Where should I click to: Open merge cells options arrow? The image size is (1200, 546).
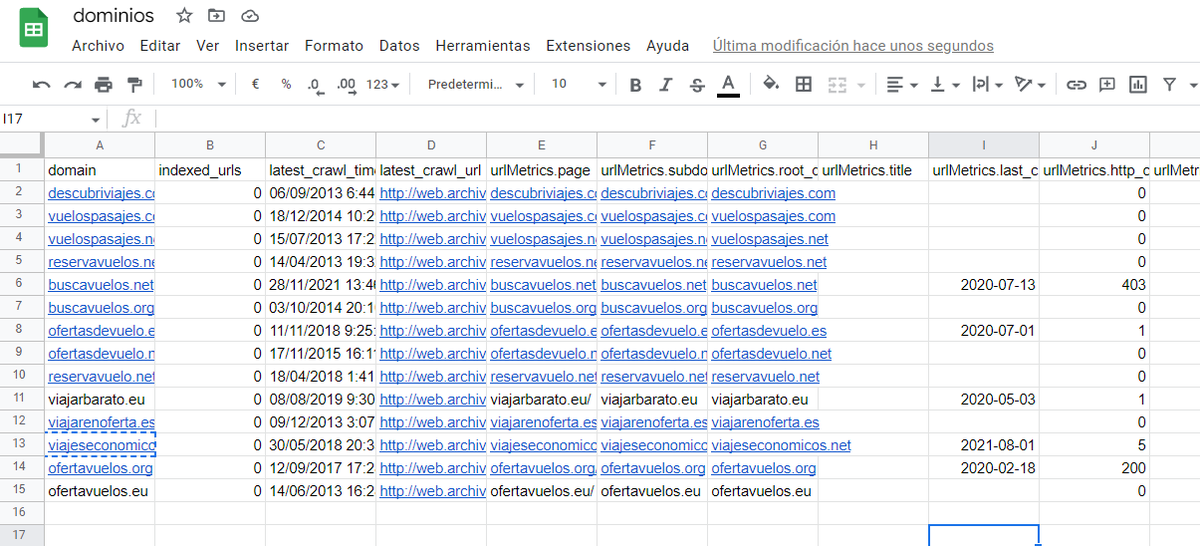(x=862, y=85)
